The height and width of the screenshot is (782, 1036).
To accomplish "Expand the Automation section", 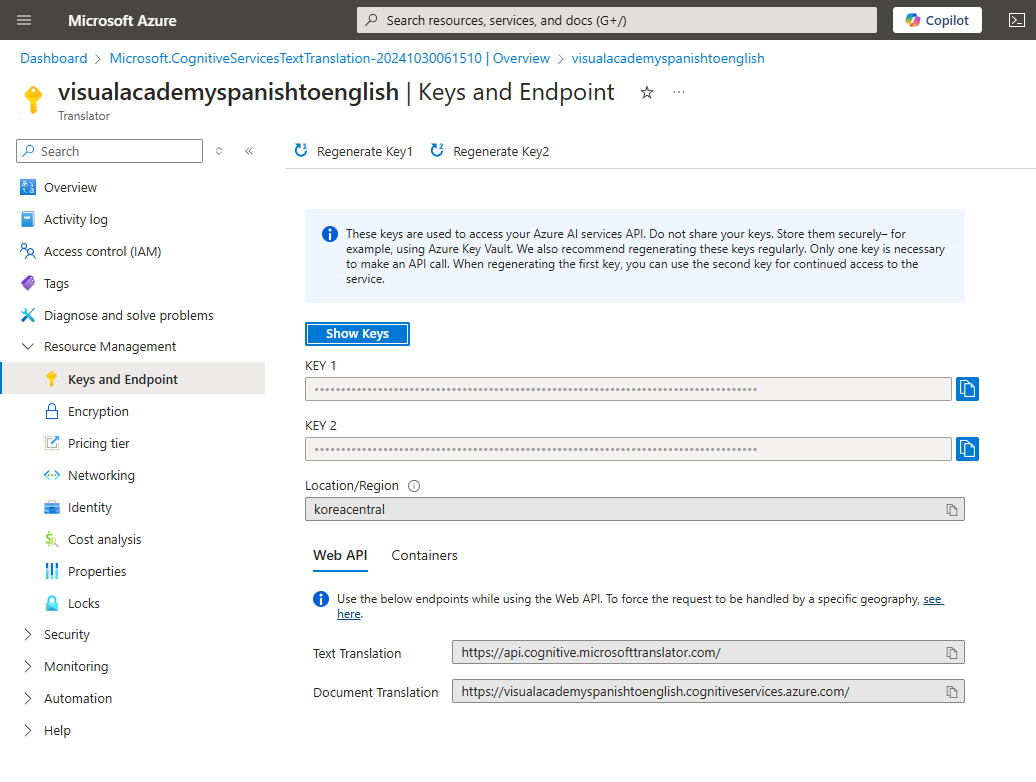I will coord(27,699).
